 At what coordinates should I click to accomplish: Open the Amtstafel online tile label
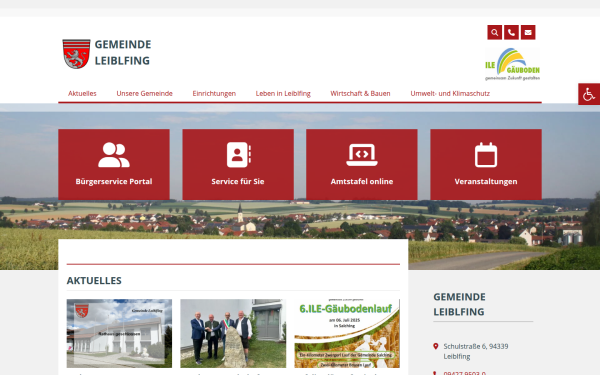362,181
